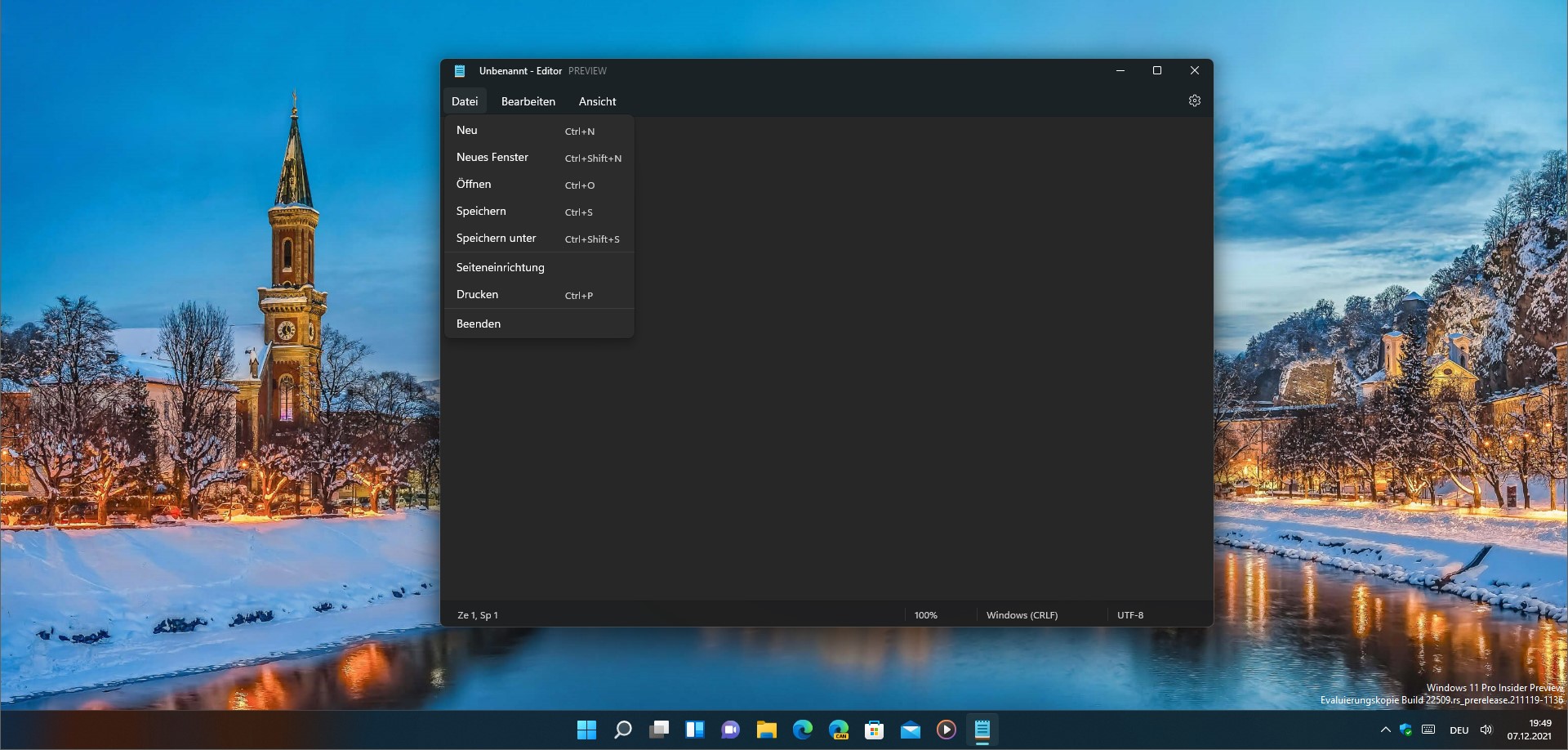Image resolution: width=1568 pixels, height=750 pixels.
Task: Change encoding by clicking UTF-8
Action: (x=1130, y=614)
